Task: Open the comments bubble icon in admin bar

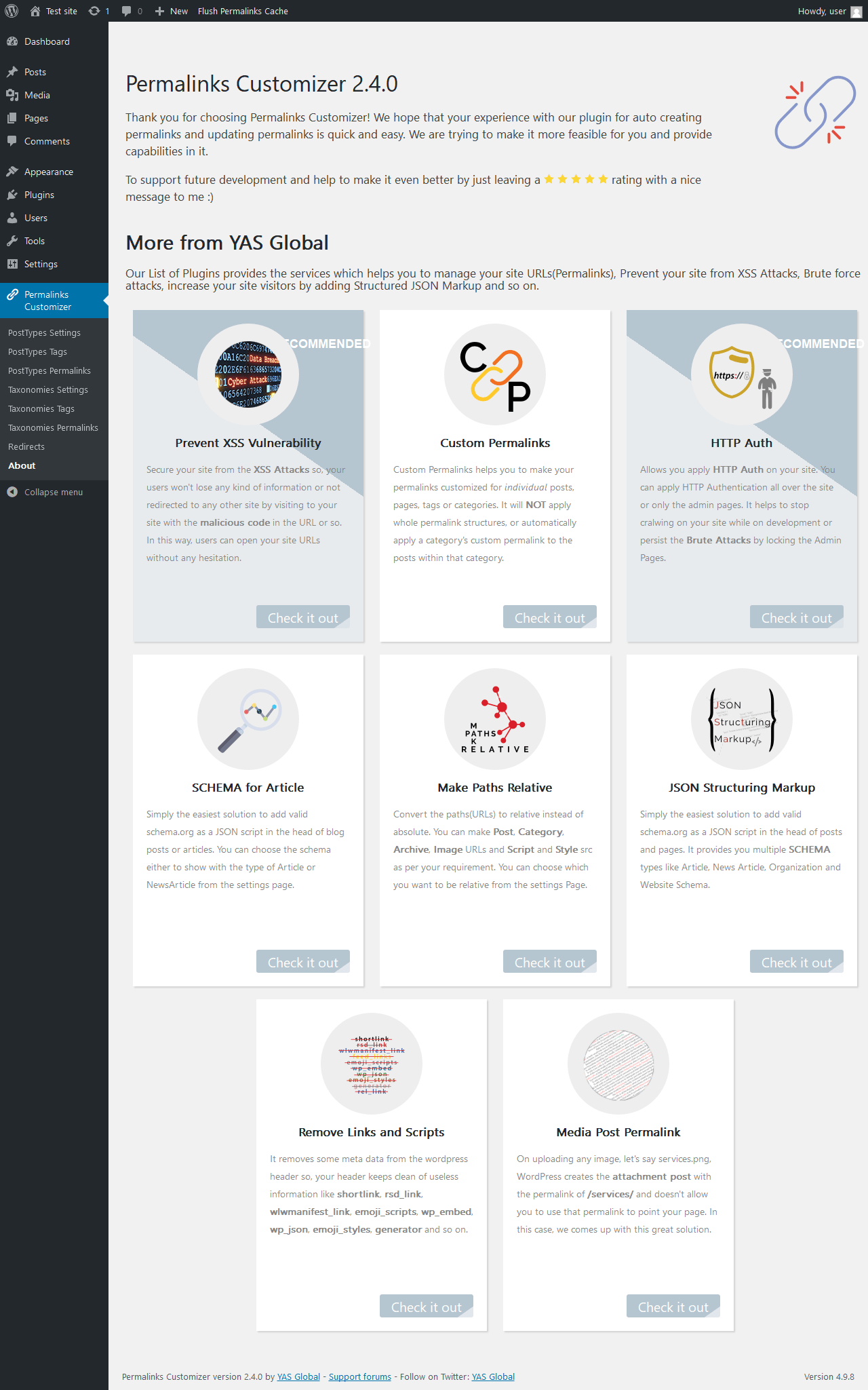Action: point(126,11)
